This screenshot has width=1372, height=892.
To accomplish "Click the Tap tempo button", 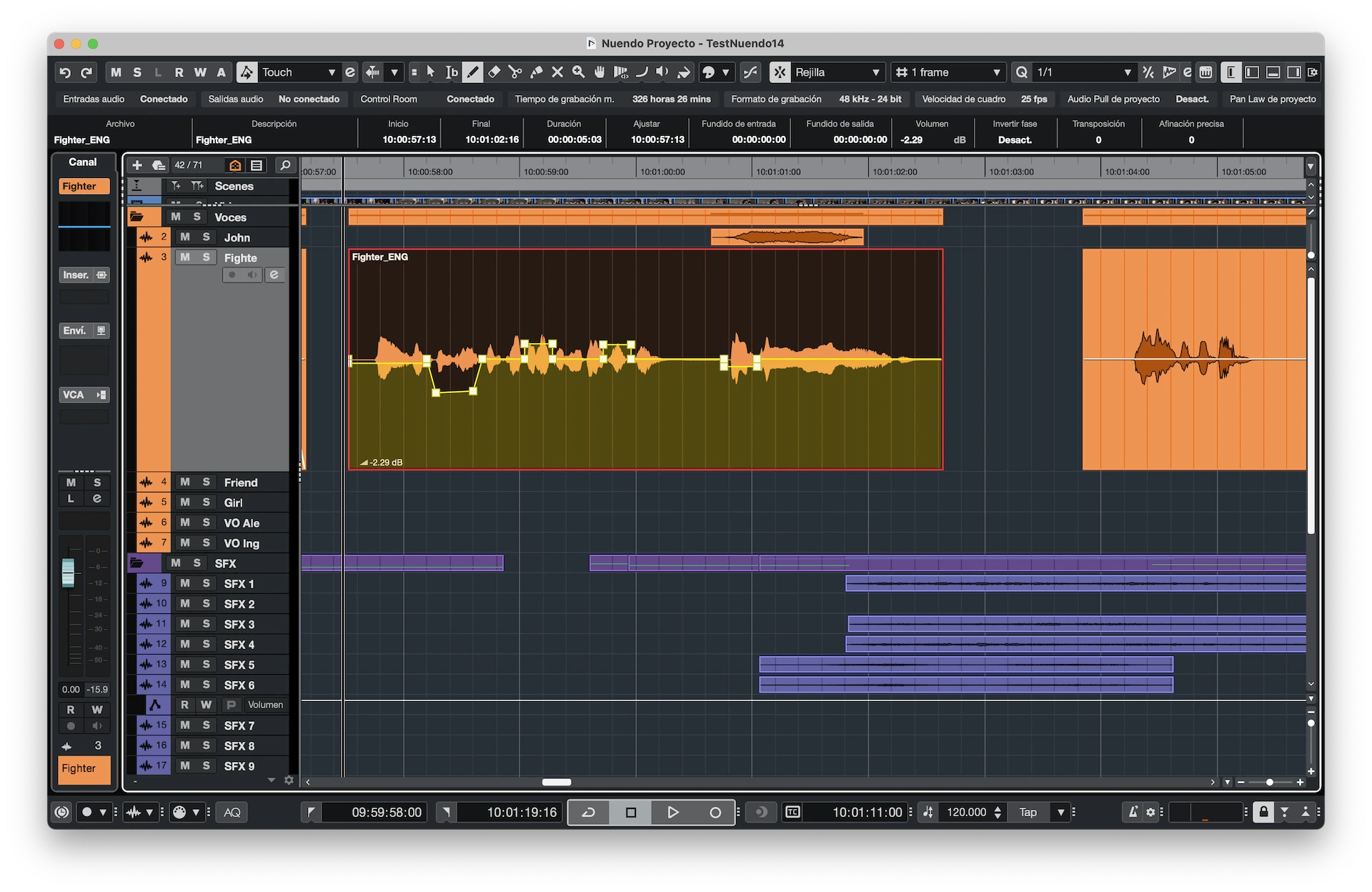I will click(x=1028, y=812).
